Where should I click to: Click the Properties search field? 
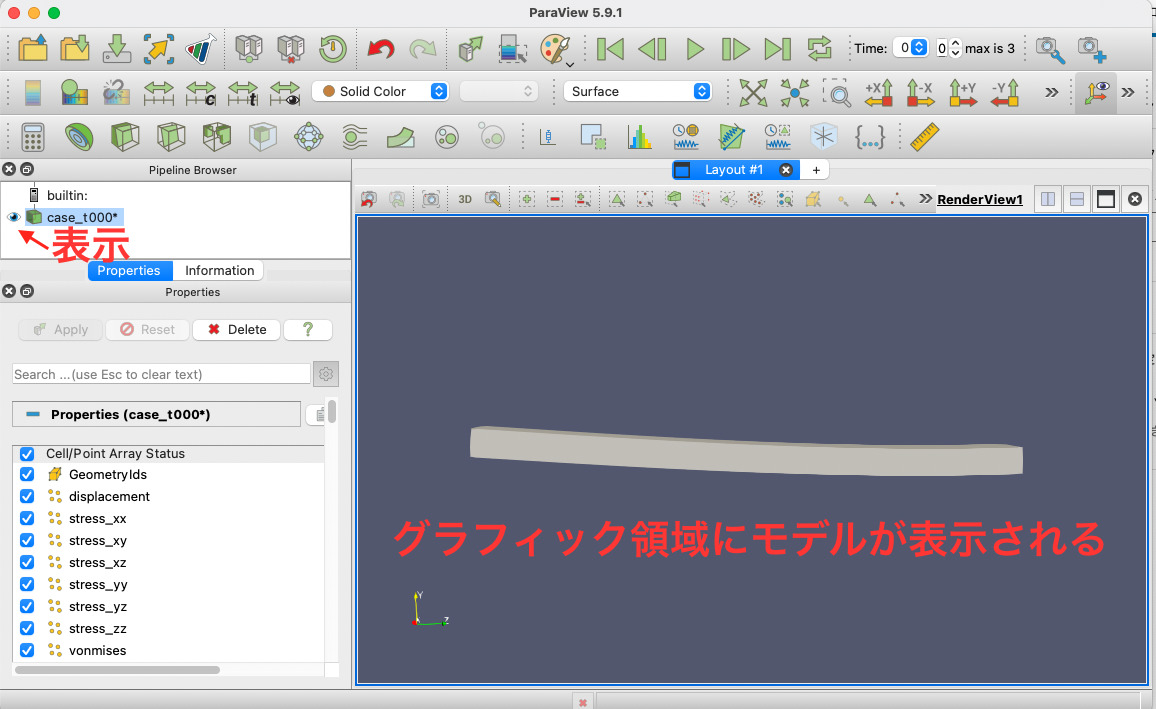coord(160,373)
